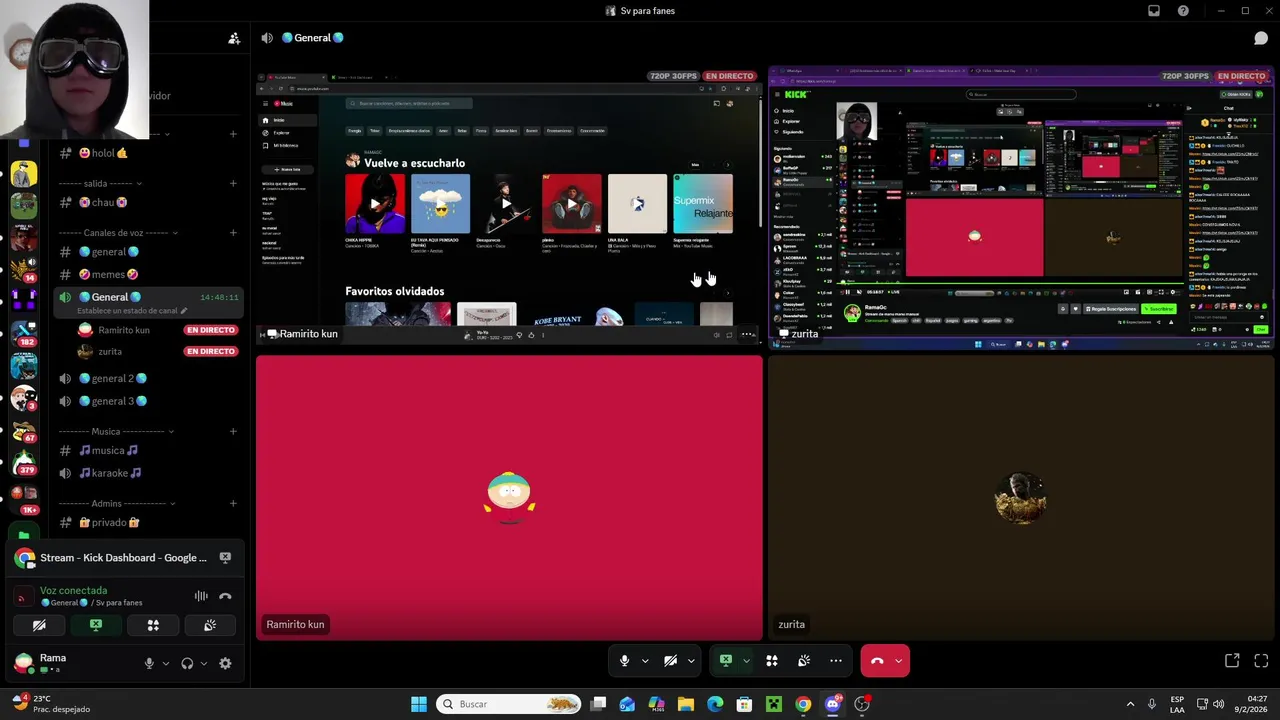The width and height of the screenshot is (1280, 720).
Task: Mute microphone in call control bar
Action: (624, 661)
